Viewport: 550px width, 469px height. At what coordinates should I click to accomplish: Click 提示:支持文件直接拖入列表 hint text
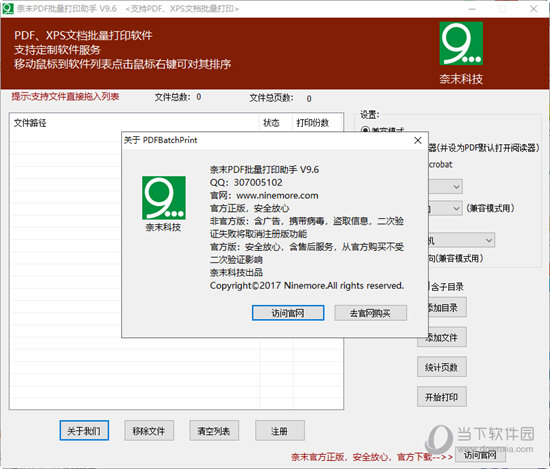[65, 96]
